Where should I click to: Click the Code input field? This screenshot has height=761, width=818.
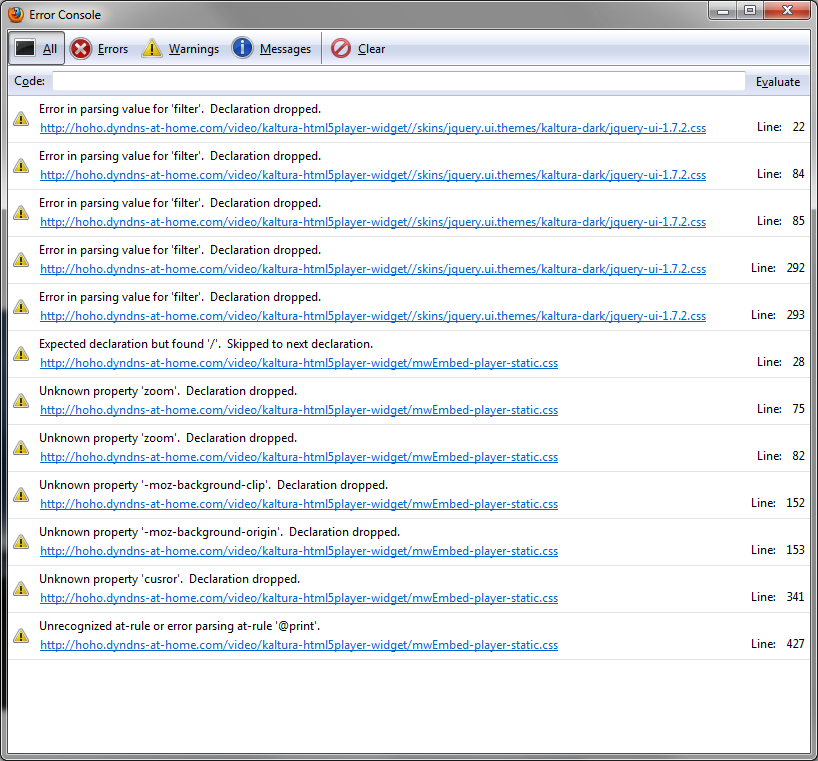(x=399, y=81)
